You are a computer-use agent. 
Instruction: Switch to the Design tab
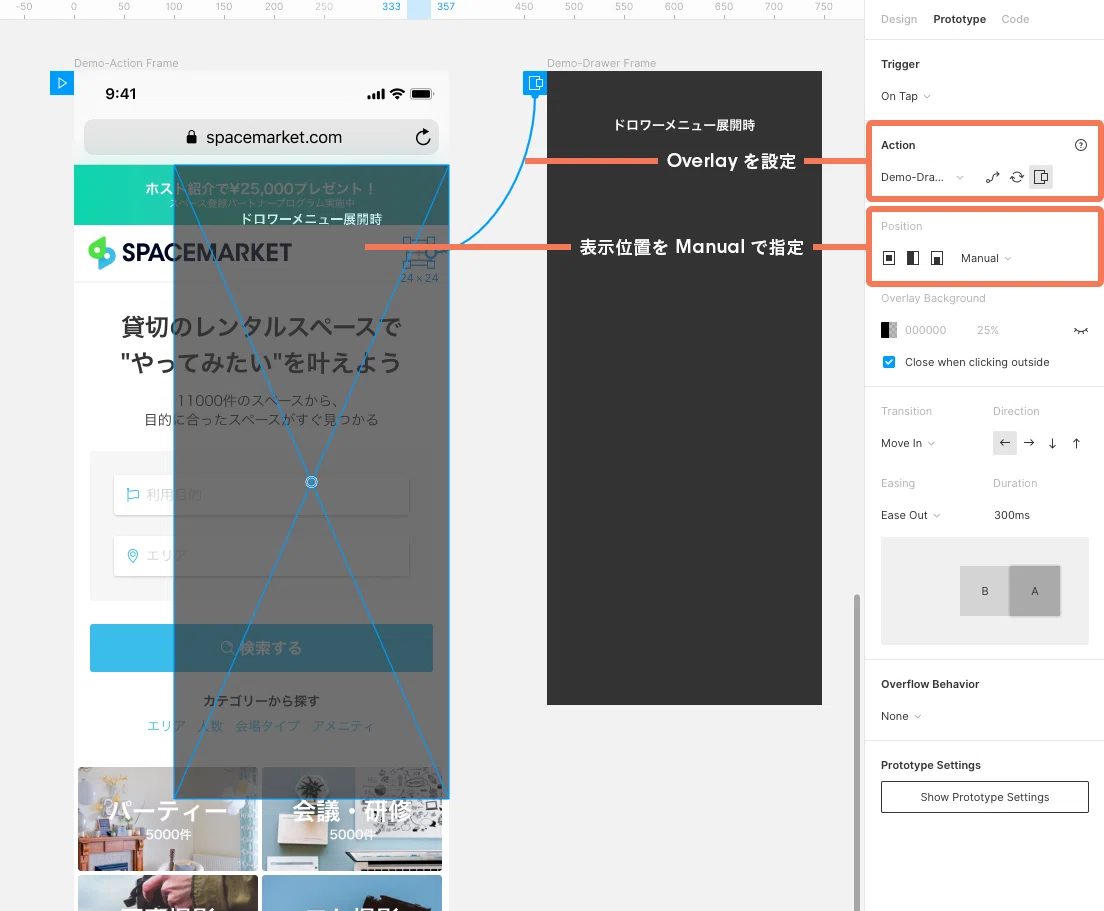[x=898, y=19]
